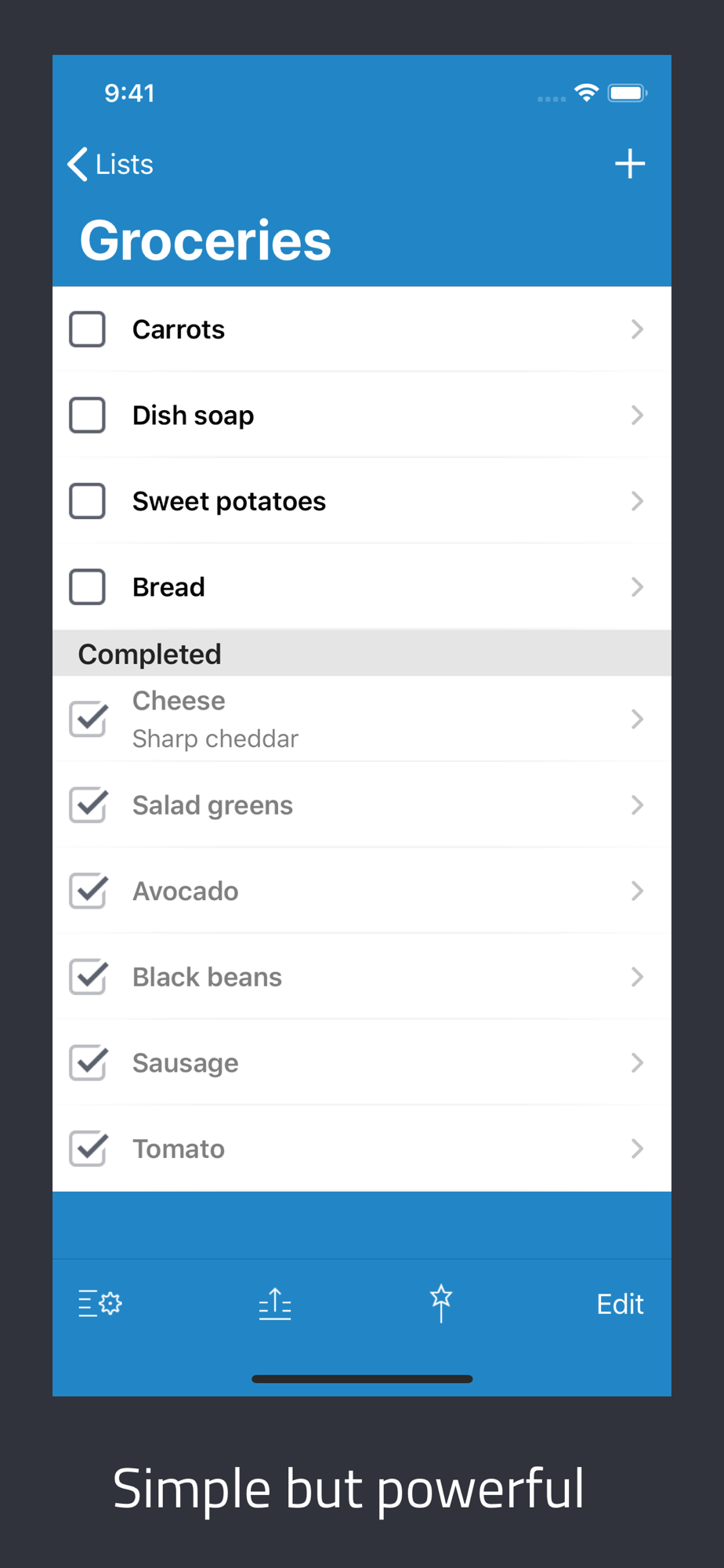Open details chevron for Black beans
The image size is (724, 1568).
[637, 977]
